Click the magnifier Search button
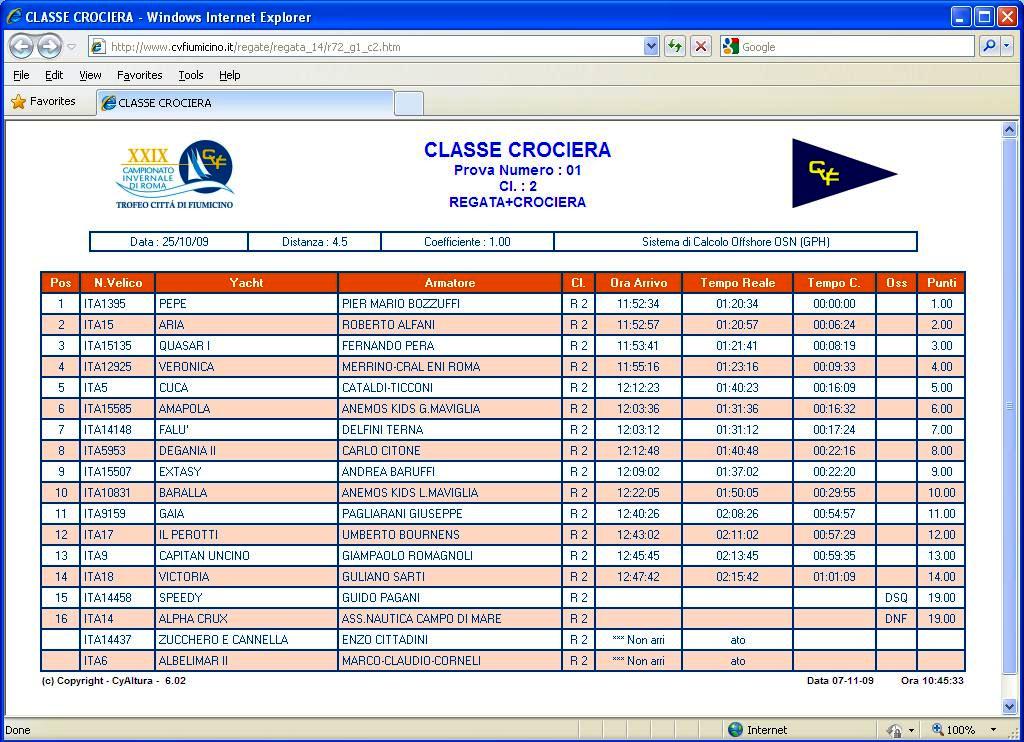The height and width of the screenshot is (742, 1024). (987, 46)
